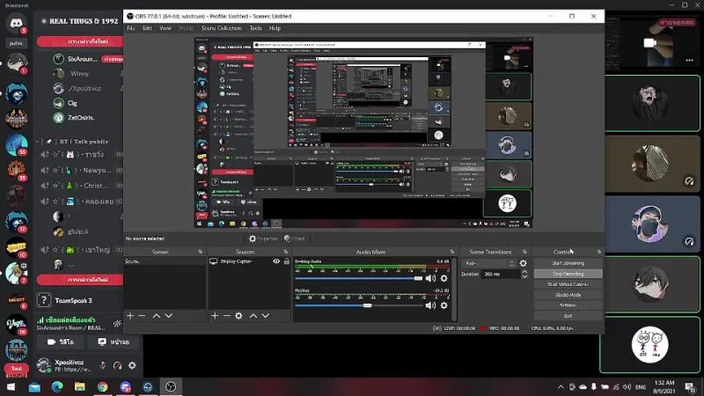The width and height of the screenshot is (704, 396).
Task: Open Google Chrome from the taskbar
Action: pos(103,387)
